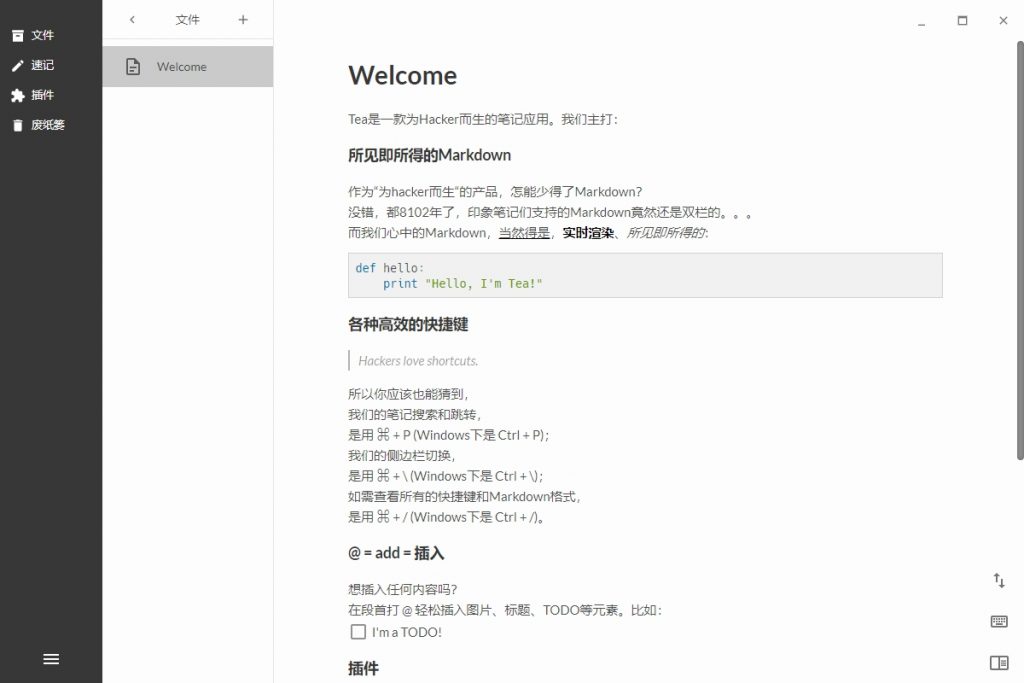
Task: Click the 想插入任何内容吗? line
Action: (x=402, y=590)
